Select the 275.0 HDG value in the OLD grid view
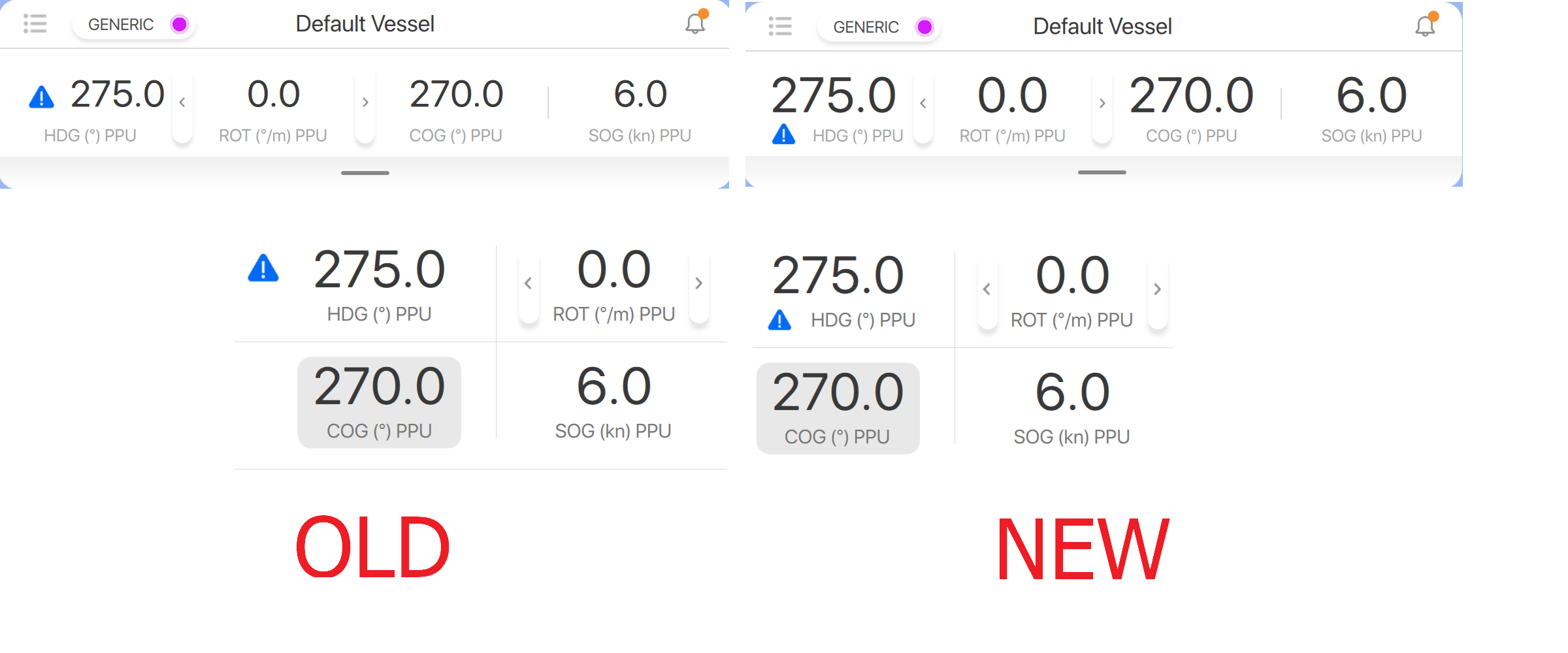 coord(380,270)
